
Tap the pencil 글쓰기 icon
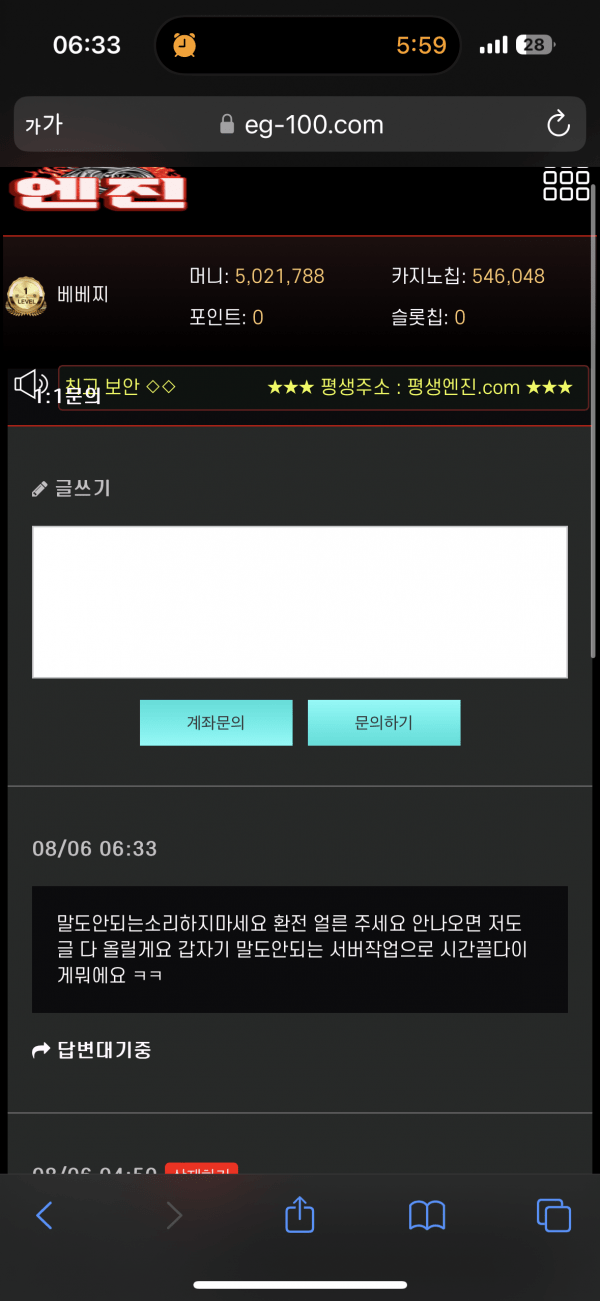tap(40, 489)
